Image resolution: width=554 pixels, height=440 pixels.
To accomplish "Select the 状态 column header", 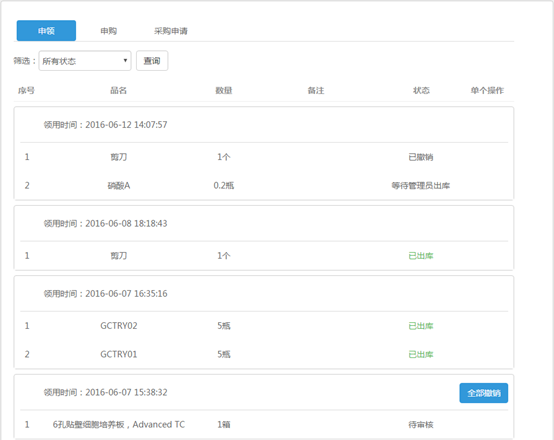I will (x=421, y=90).
